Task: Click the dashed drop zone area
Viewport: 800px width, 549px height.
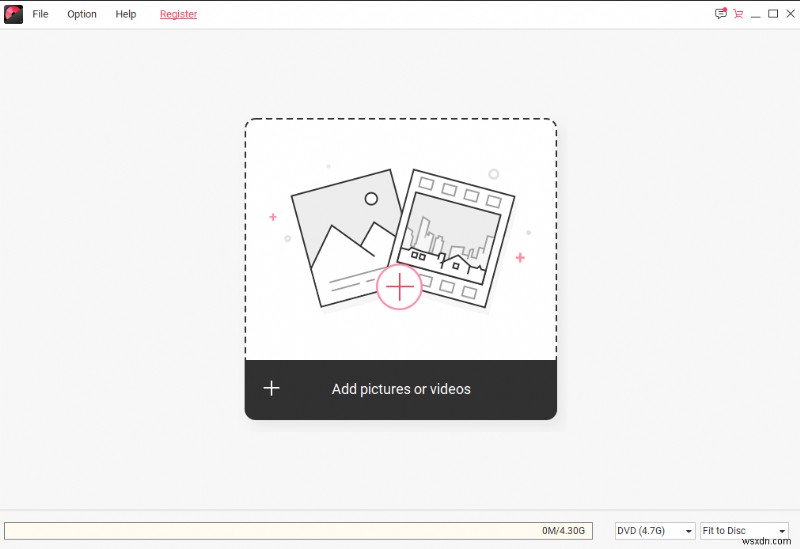Action: [x=400, y=150]
